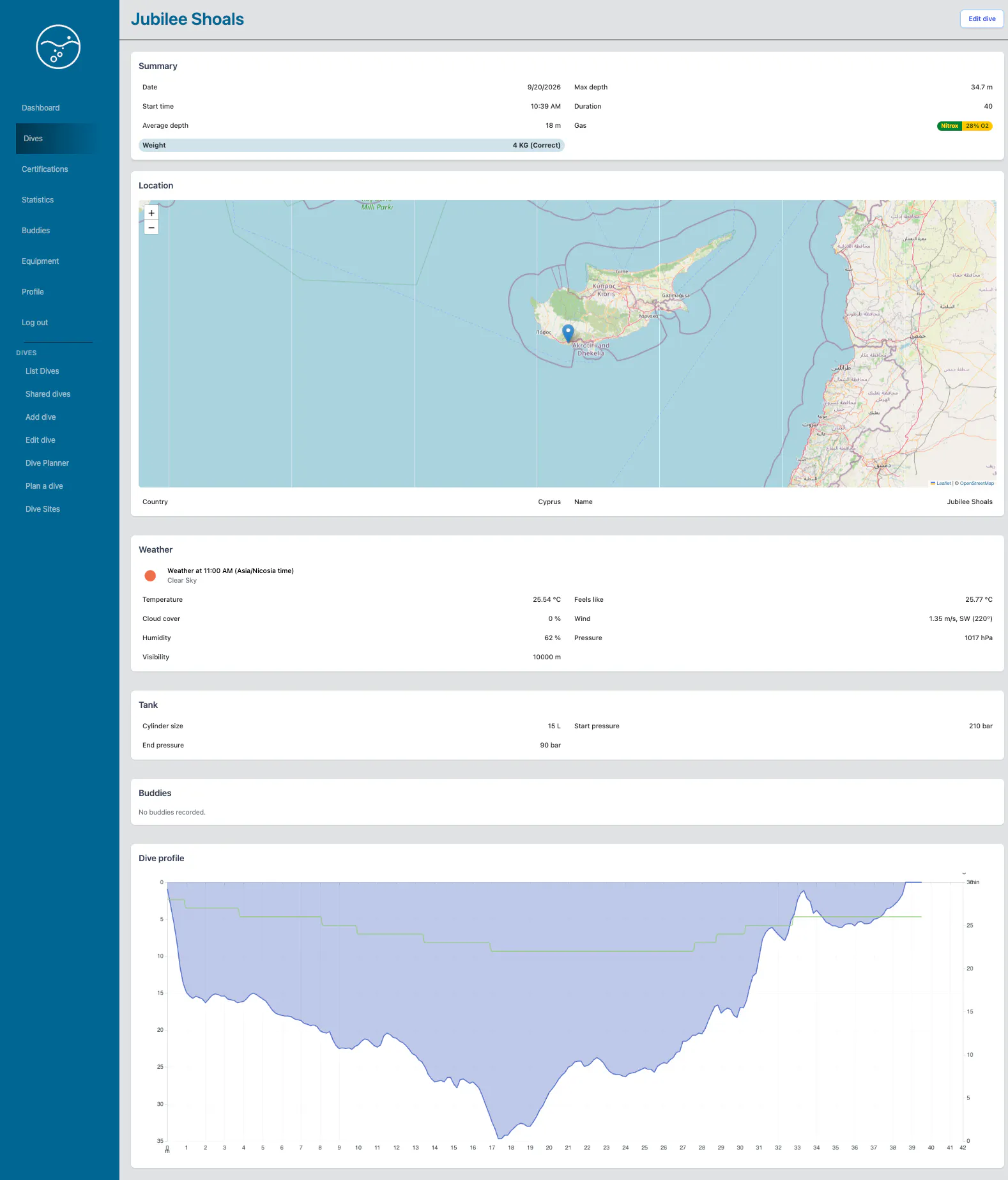Click the orange clear sky weather icon
The image size is (1008, 1180).
[150, 576]
